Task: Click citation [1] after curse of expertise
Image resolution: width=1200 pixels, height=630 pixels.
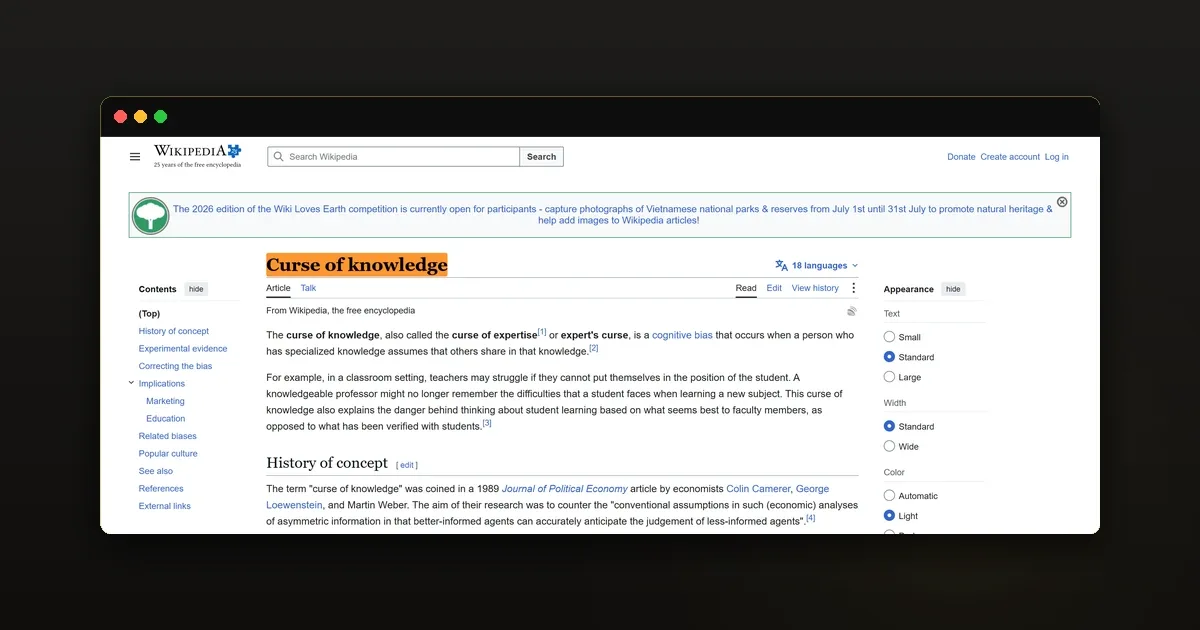Action: (542, 332)
